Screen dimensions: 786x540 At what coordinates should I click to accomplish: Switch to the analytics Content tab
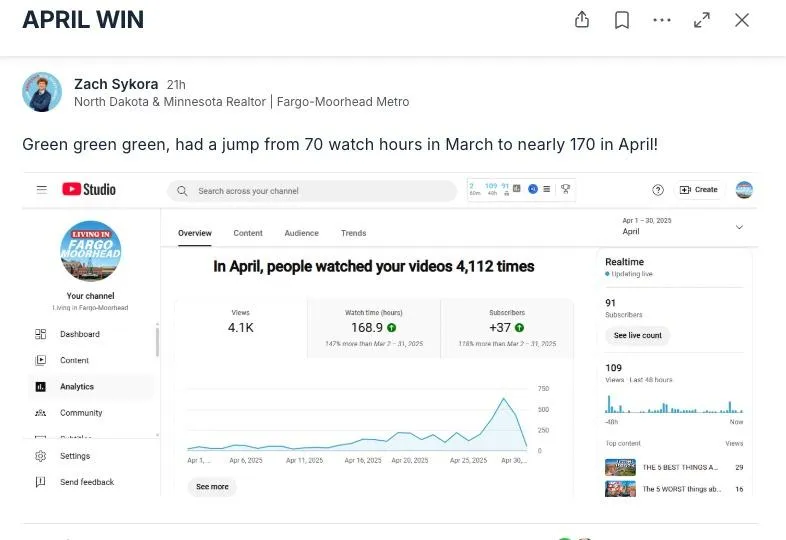point(248,233)
